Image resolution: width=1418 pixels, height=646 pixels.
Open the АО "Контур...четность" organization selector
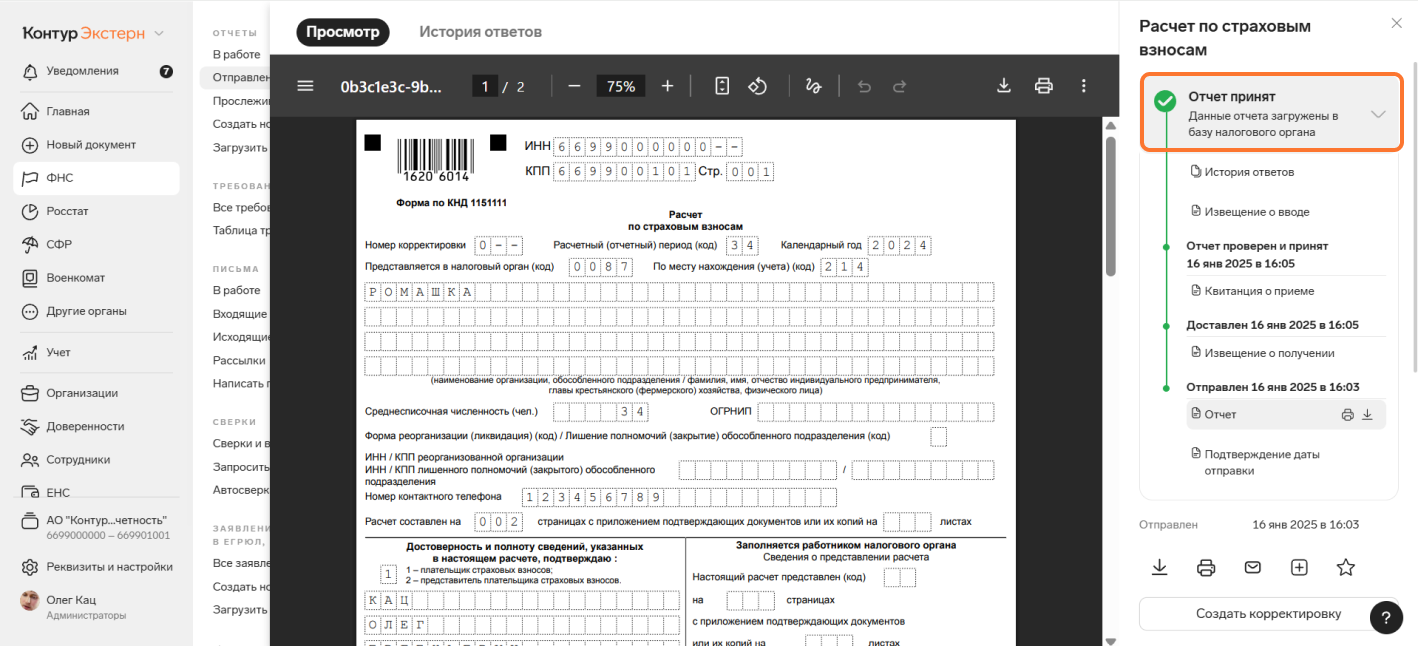point(96,527)
